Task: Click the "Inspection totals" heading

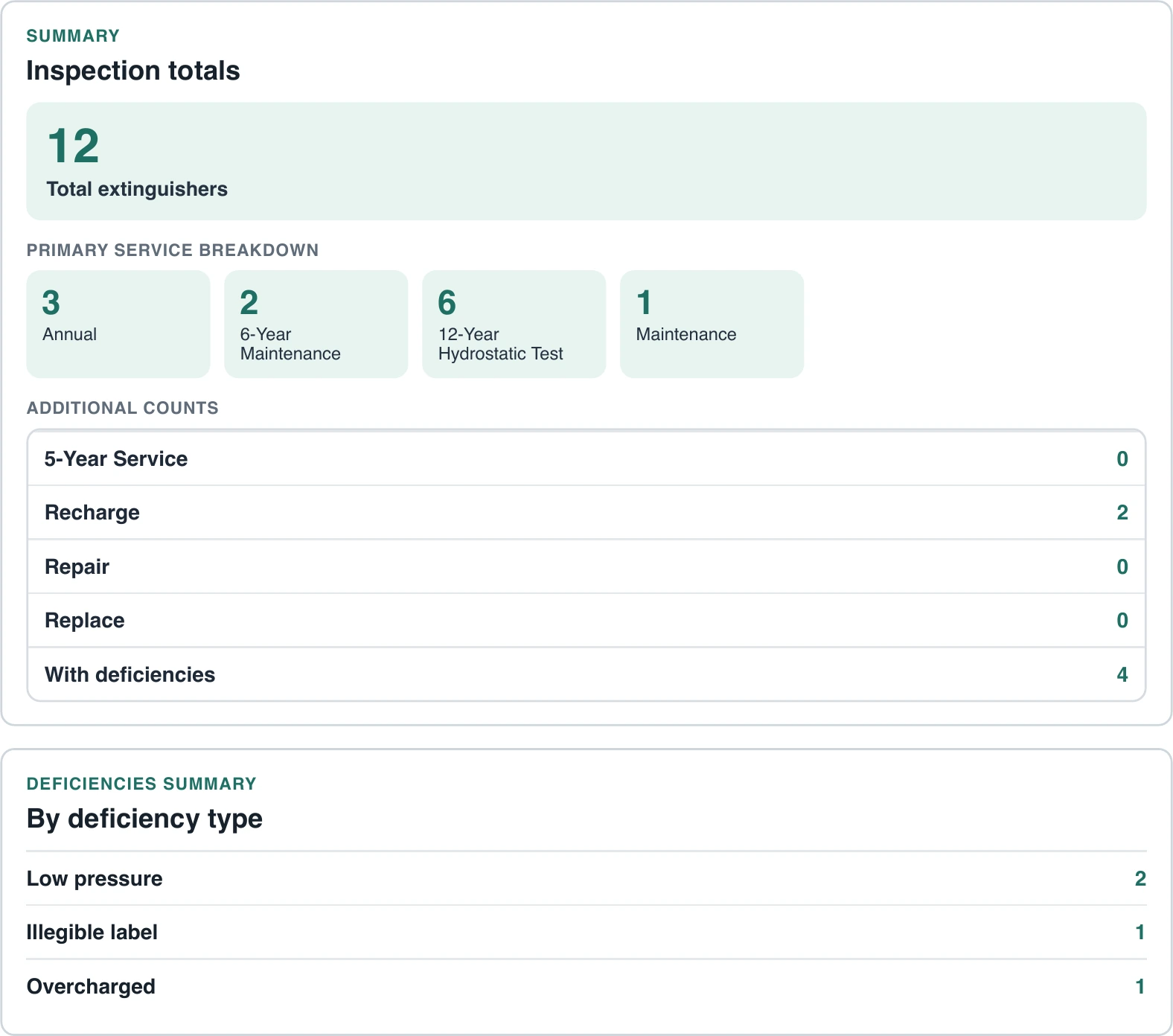Action: pyautogui.click(x=133, y=71)
